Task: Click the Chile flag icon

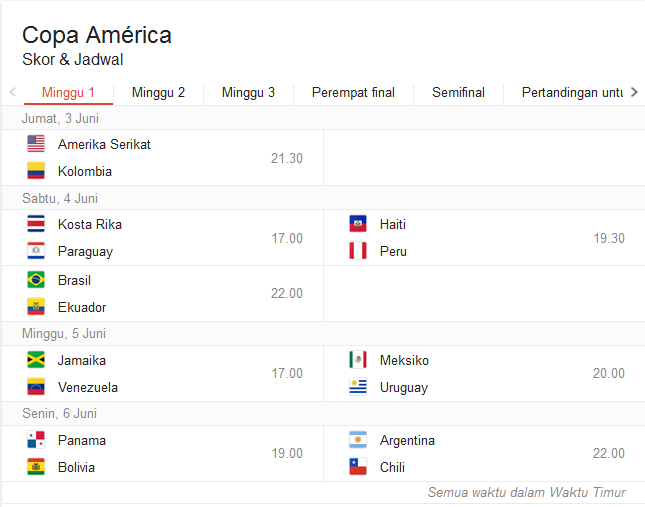Action: point(358,467)
